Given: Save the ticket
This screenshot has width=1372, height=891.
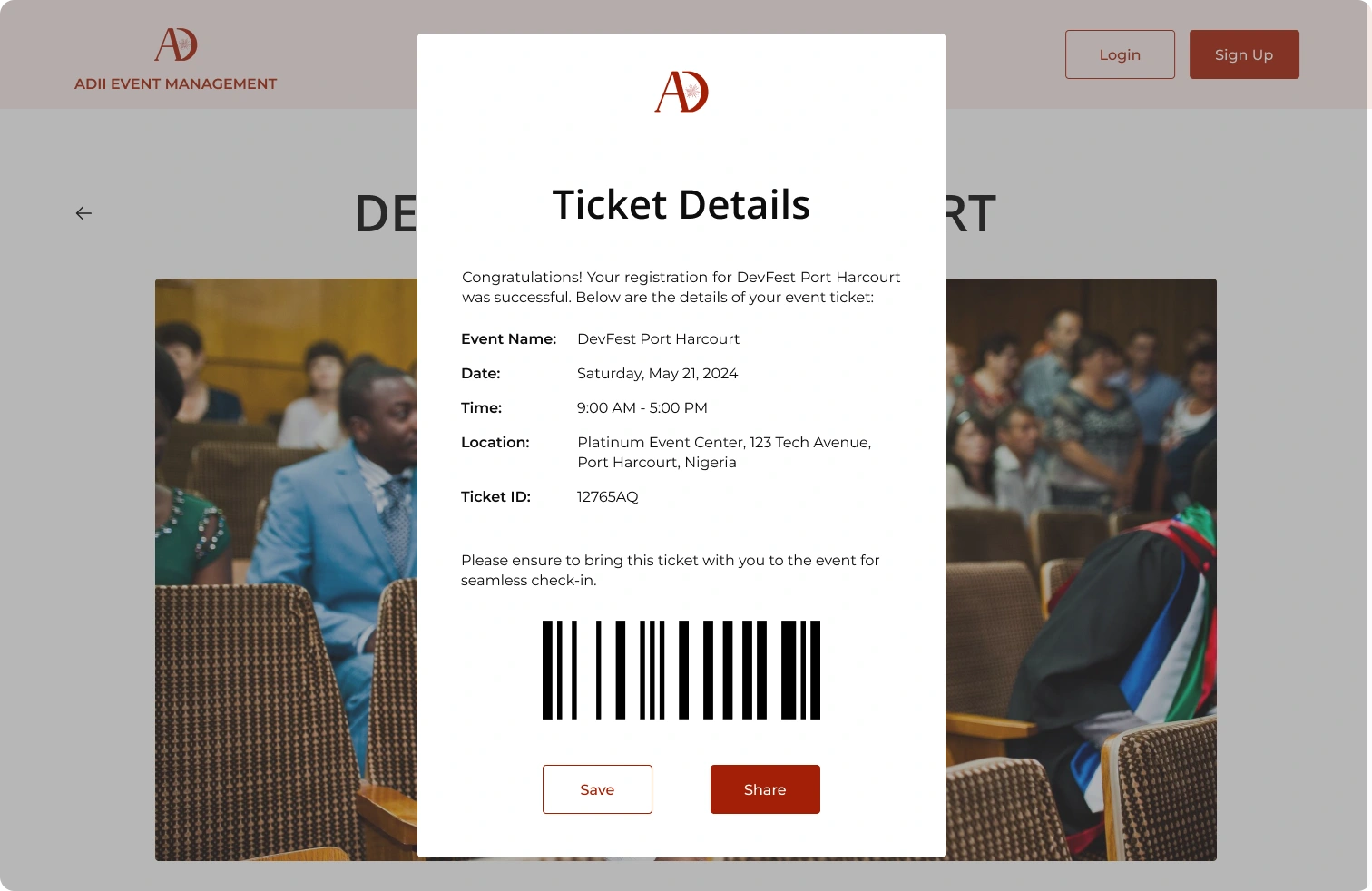Looking at the screenshot, I should [597, 789].
